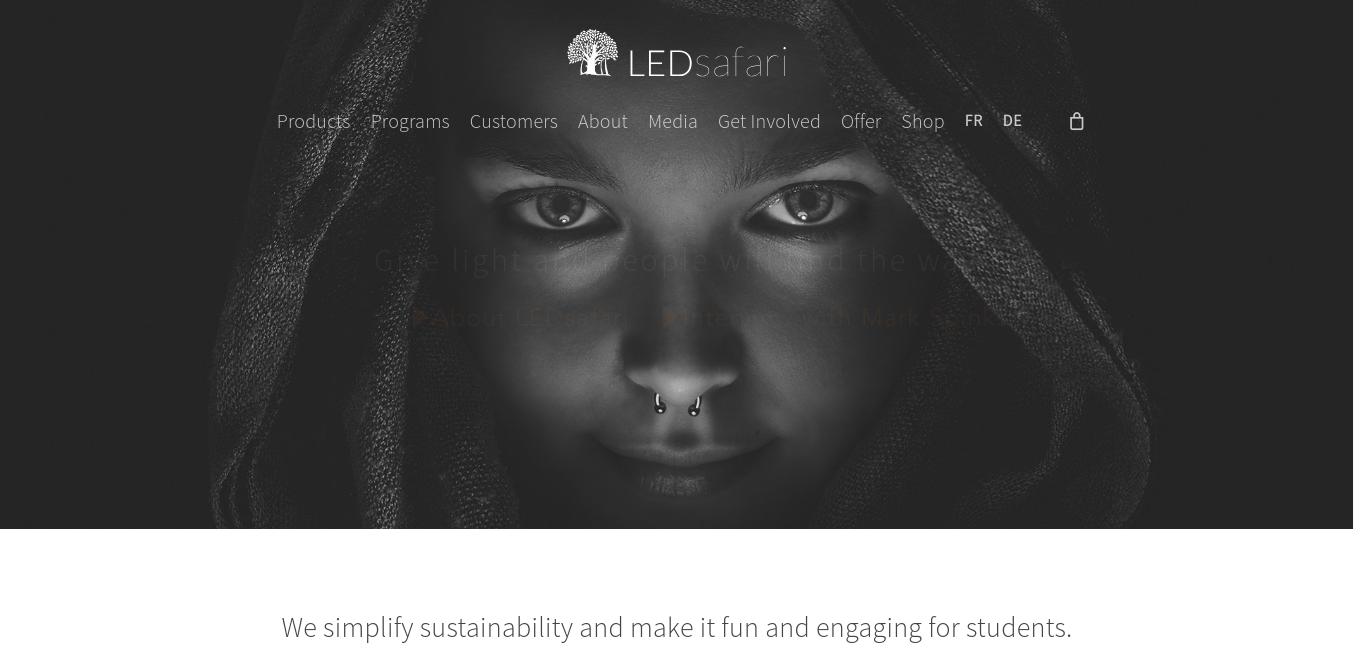Screen dimensions: 1366x651
Task: Play the About LEDsafari video link
Action: (x=530, y=317)
